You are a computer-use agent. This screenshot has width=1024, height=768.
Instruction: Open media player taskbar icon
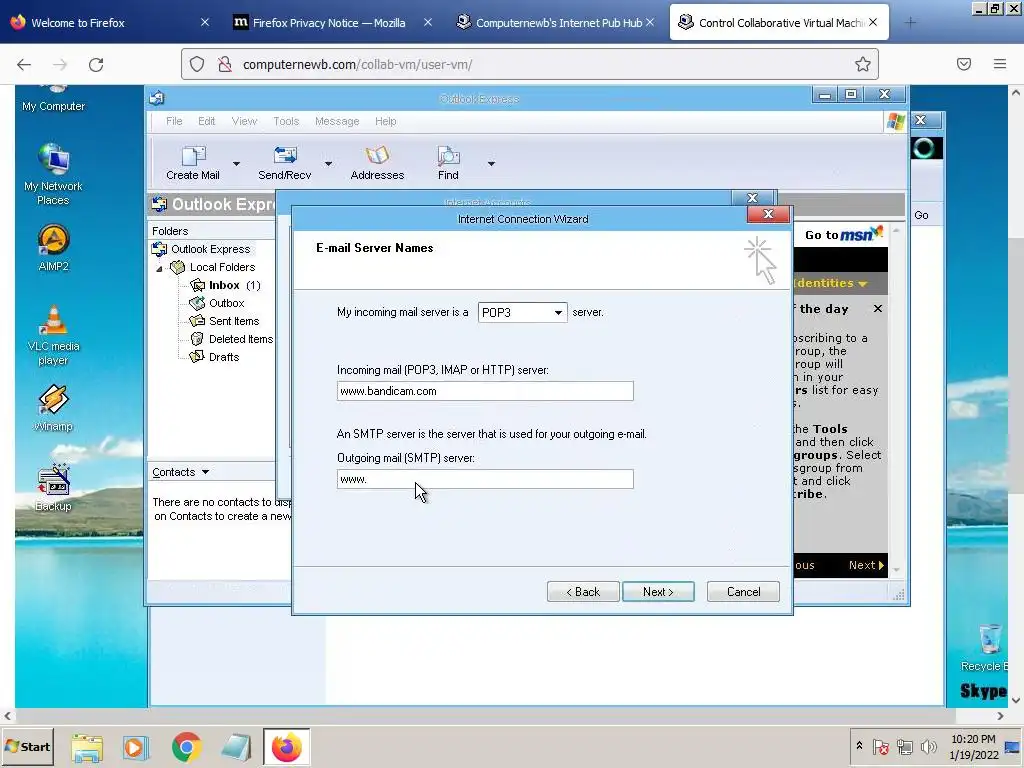coord(136,747)
